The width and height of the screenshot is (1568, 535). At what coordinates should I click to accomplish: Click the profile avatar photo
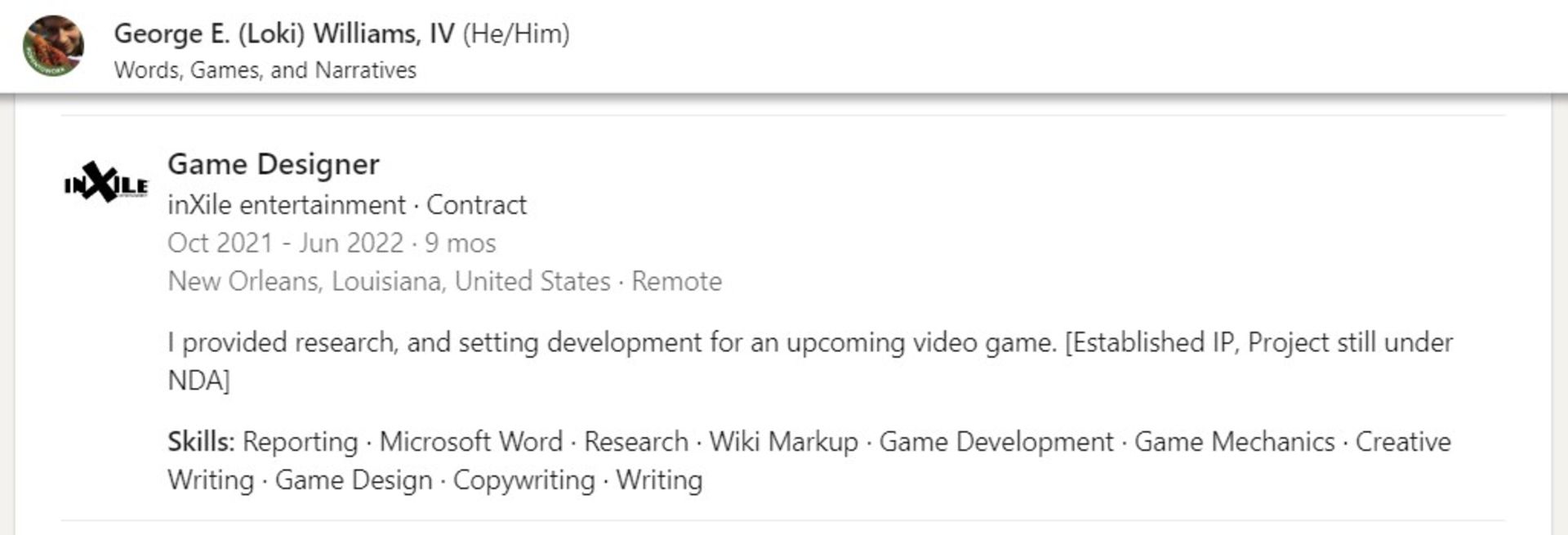point(53,46)
